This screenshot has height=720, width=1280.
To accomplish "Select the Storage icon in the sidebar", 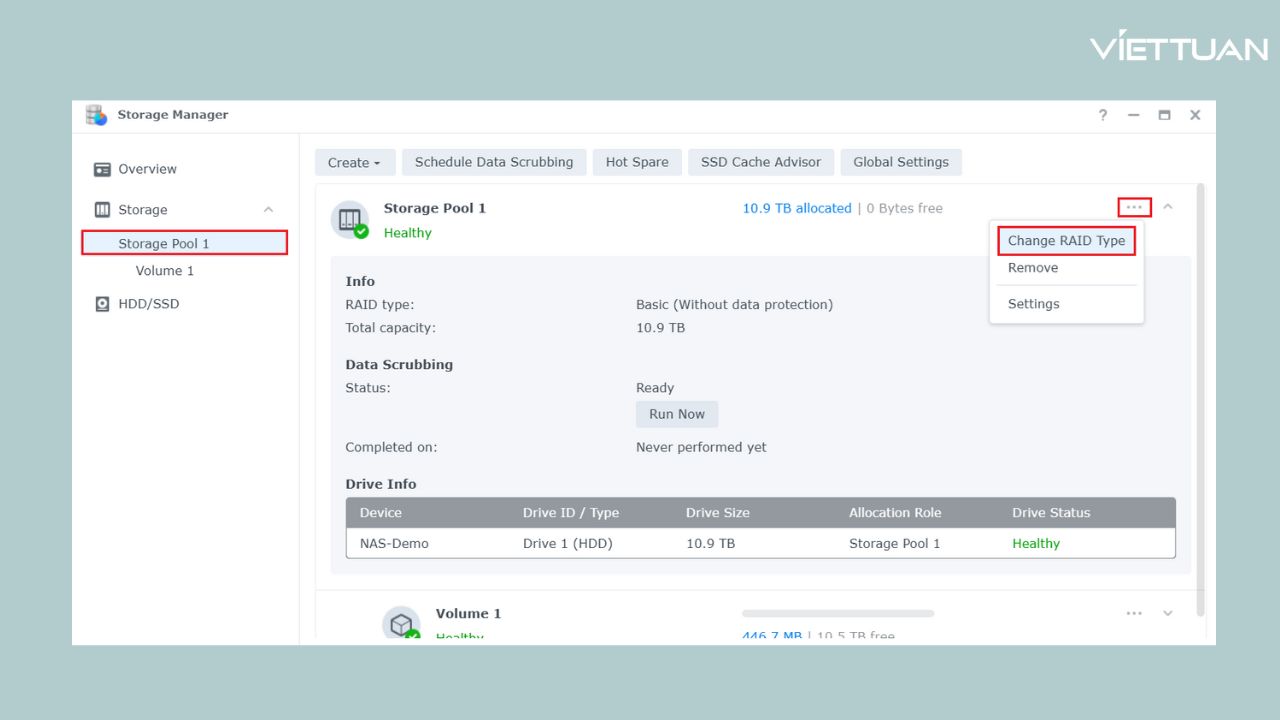I will (101, 209).
